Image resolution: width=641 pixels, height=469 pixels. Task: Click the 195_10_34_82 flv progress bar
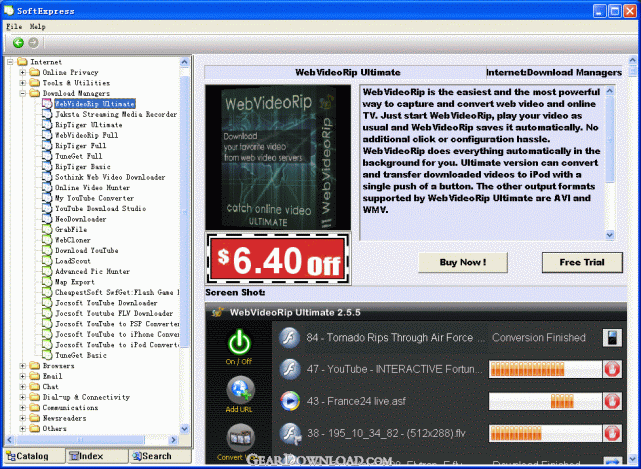tap(545, 433)
